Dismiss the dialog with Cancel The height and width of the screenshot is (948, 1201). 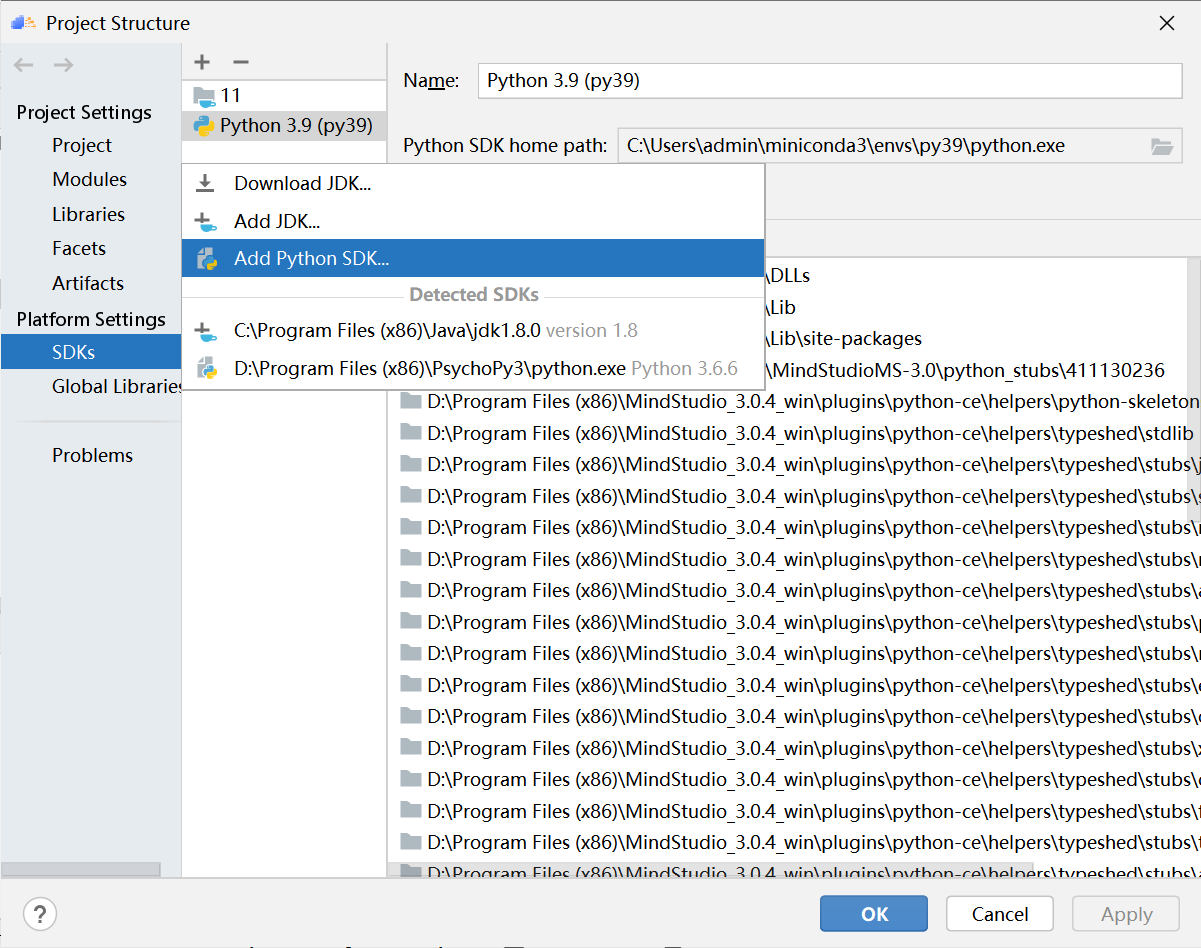[x=999, y=913]
